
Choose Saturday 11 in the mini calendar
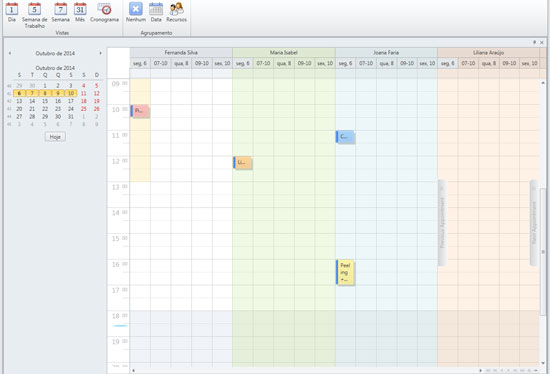click(83, 93)
